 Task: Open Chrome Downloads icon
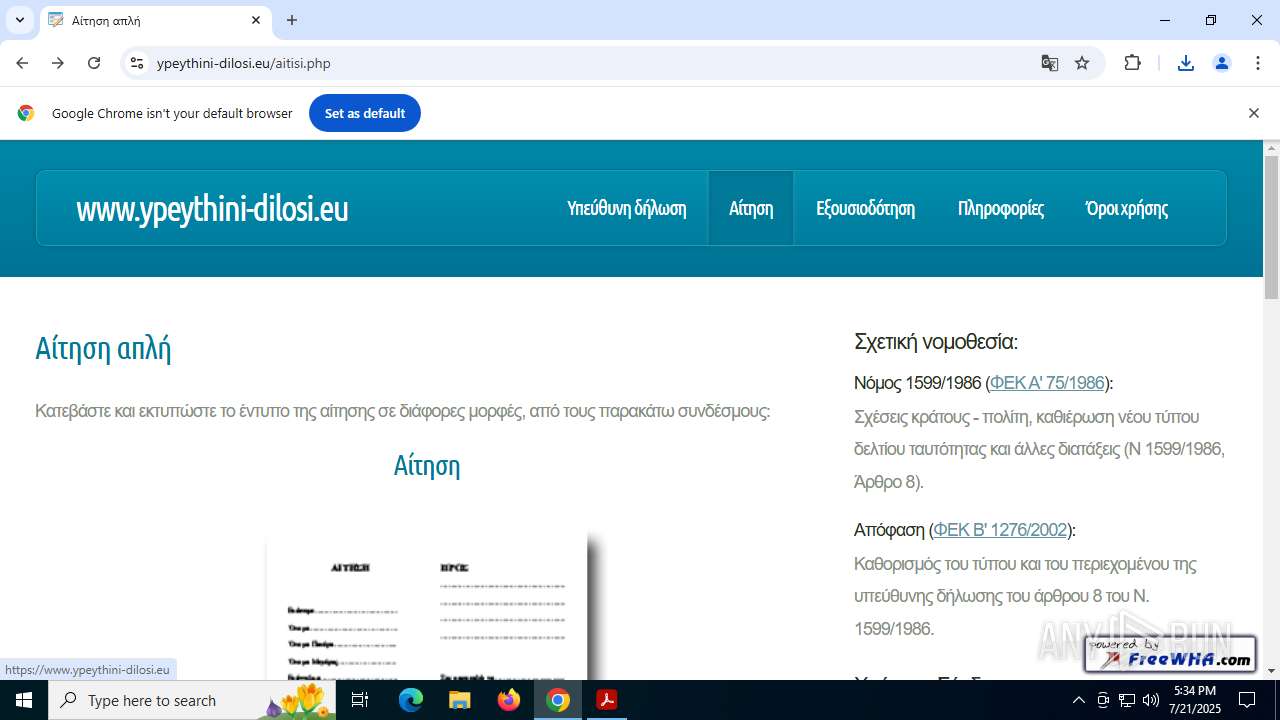[1186, 63]
